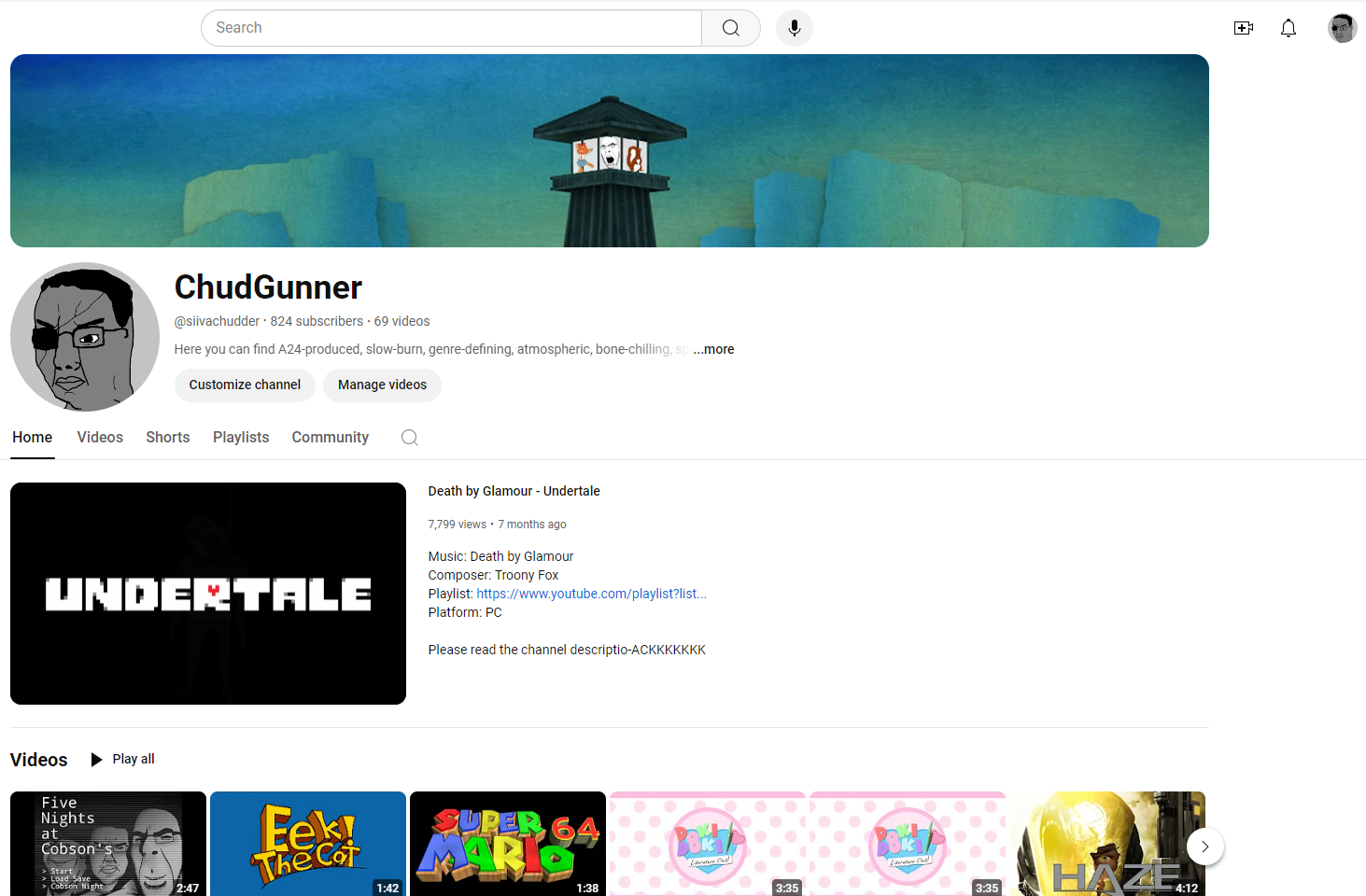Open the Super Mario 64 video thumbnail
This screenshot has width=1366, height=896.
508,844
